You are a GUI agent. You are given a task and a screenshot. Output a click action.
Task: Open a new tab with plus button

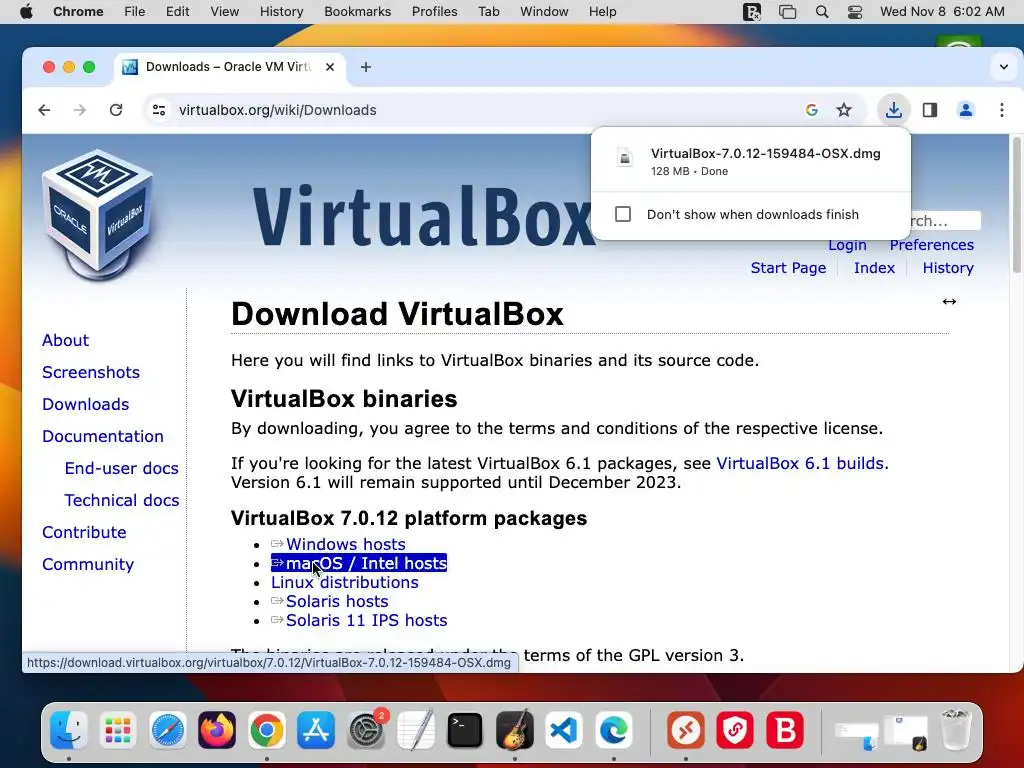coord(366,67)
